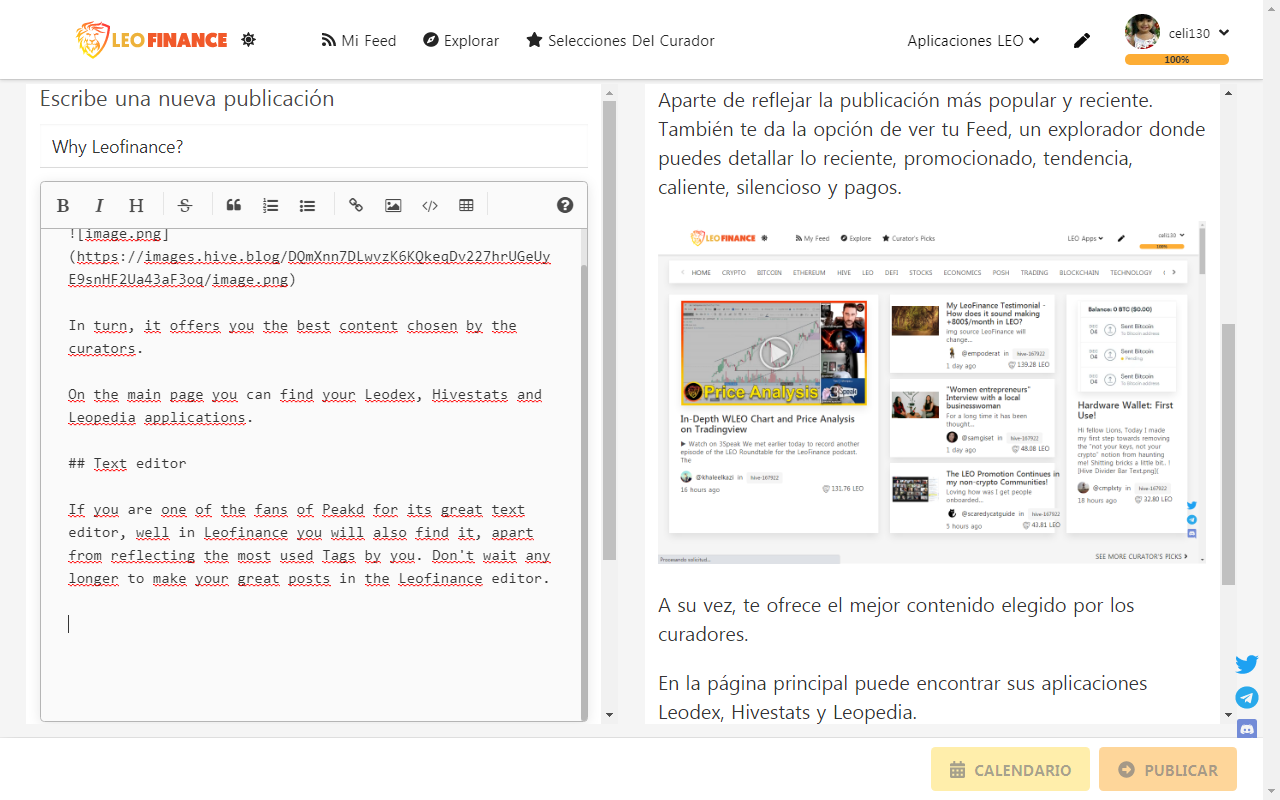Viewport: 1280px width, 800px height.
Task: Click the left panel scroll down arrow
Action: (609, 715)
